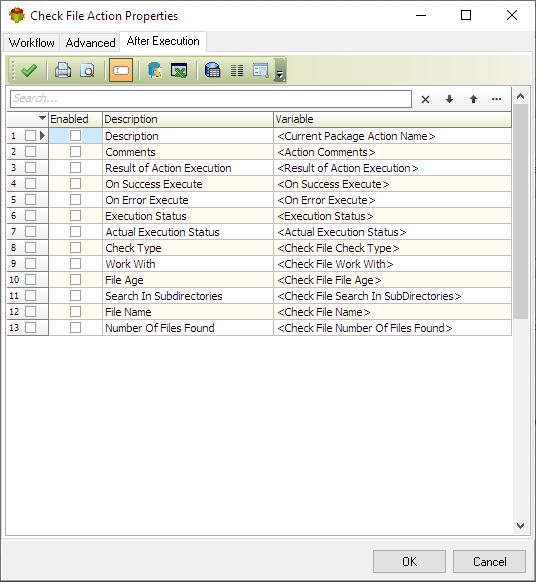Find next with down arrow icon
Image resolution: width=536 pixels, height=582 pixels.
pos(449,99)
